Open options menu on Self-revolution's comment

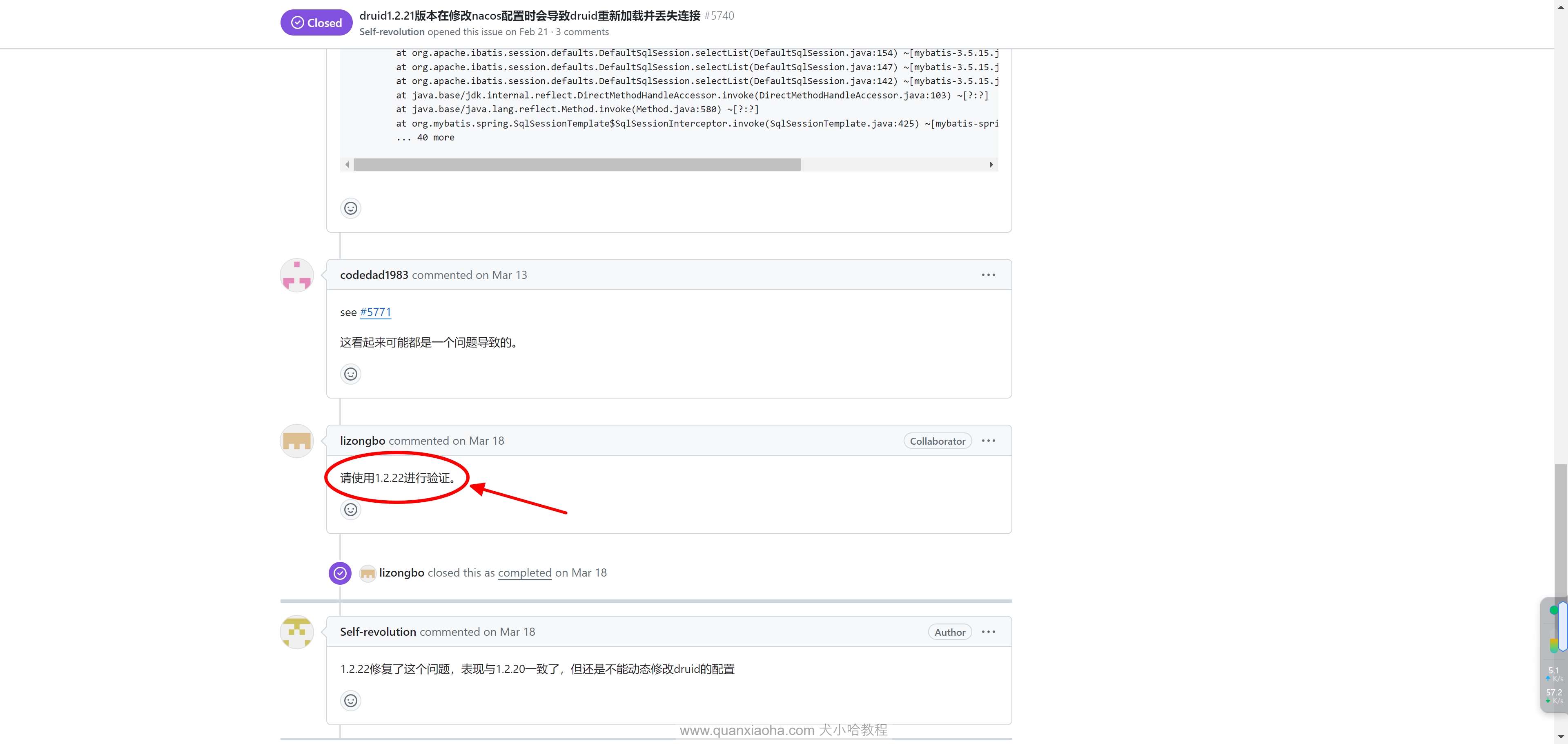pos(988,632)
